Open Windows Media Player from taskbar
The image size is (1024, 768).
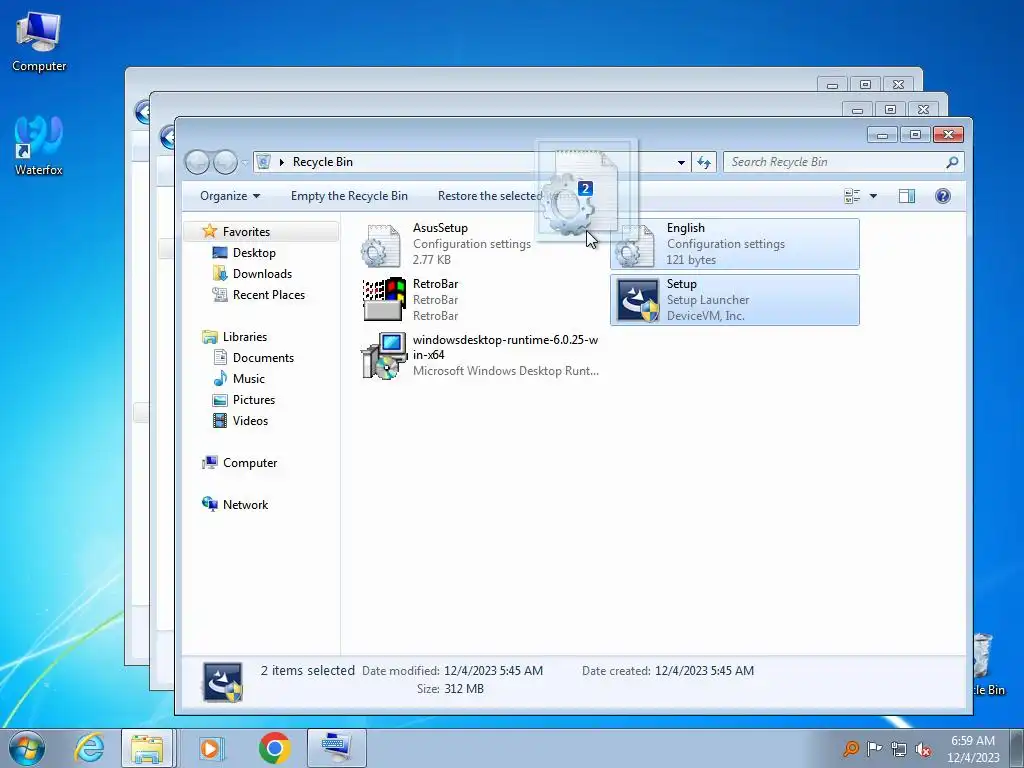(x=210, y=748)
